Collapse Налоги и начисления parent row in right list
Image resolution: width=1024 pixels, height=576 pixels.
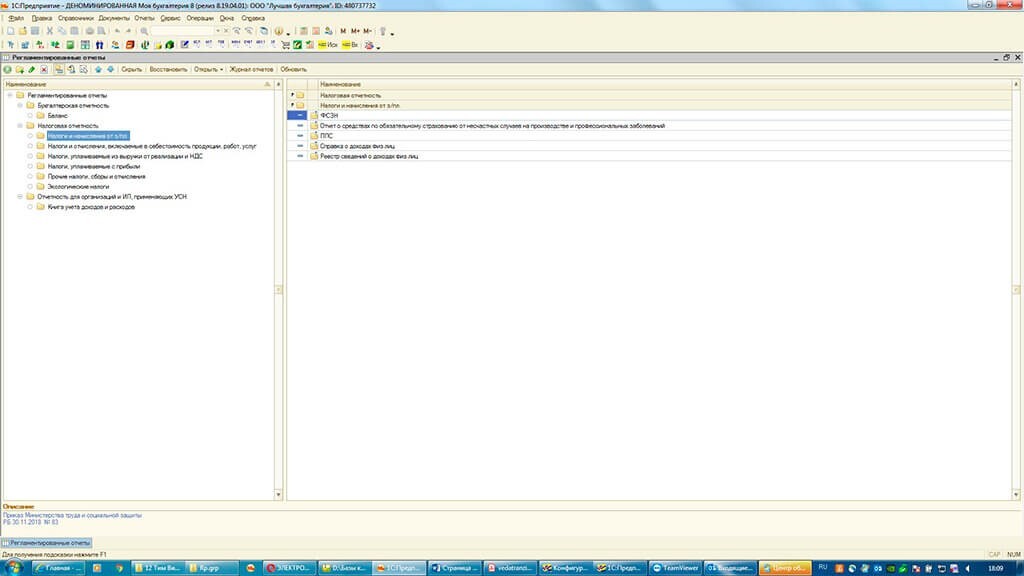[292, 104]
